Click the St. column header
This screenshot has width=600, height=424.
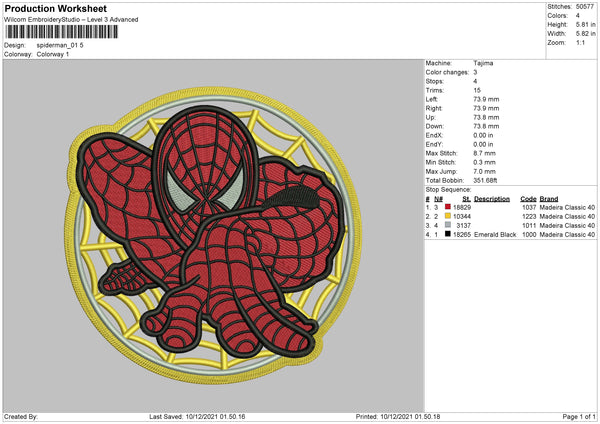[466, 198]
